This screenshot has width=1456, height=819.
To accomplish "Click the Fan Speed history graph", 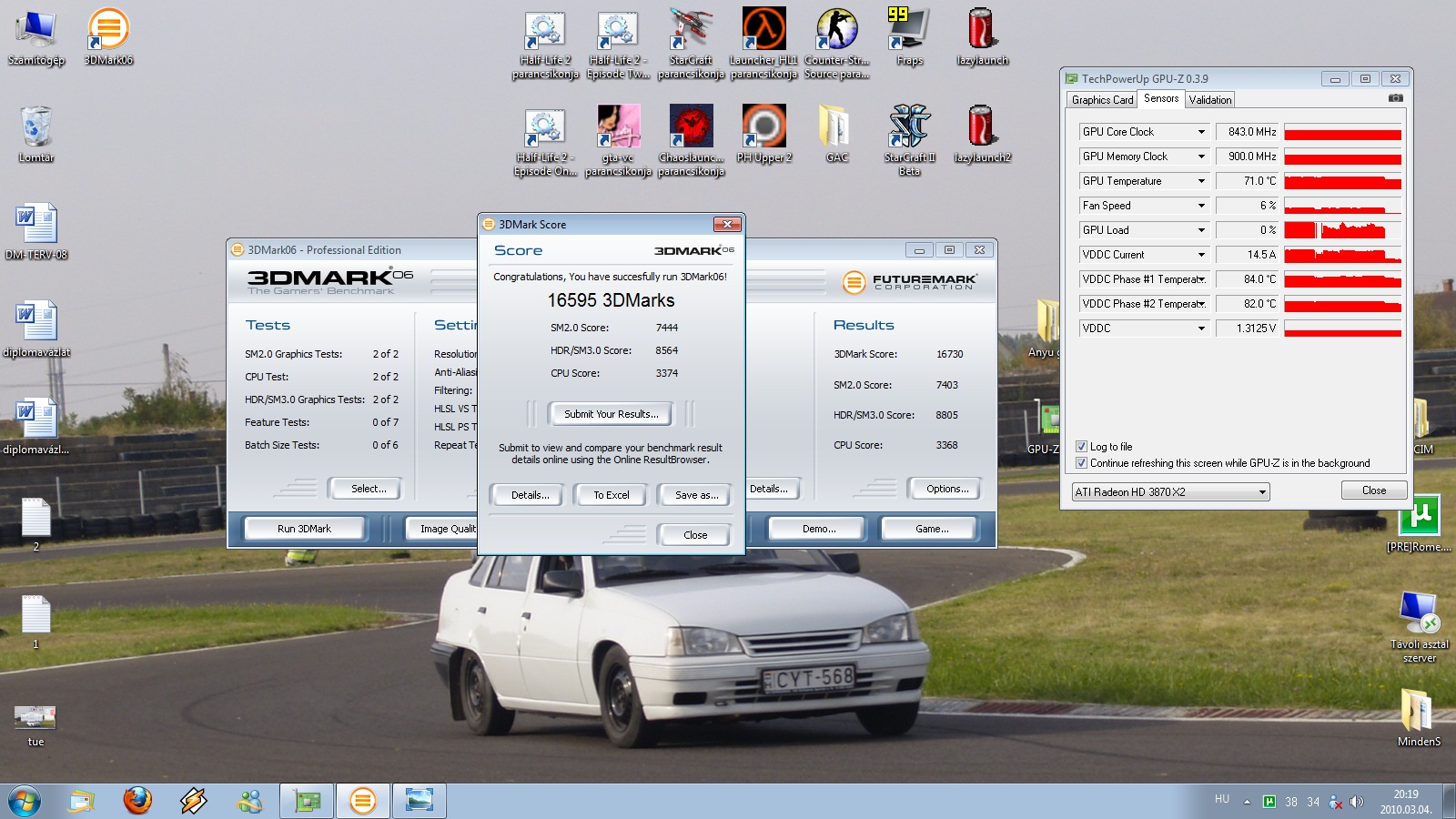I will point(1342,206).
